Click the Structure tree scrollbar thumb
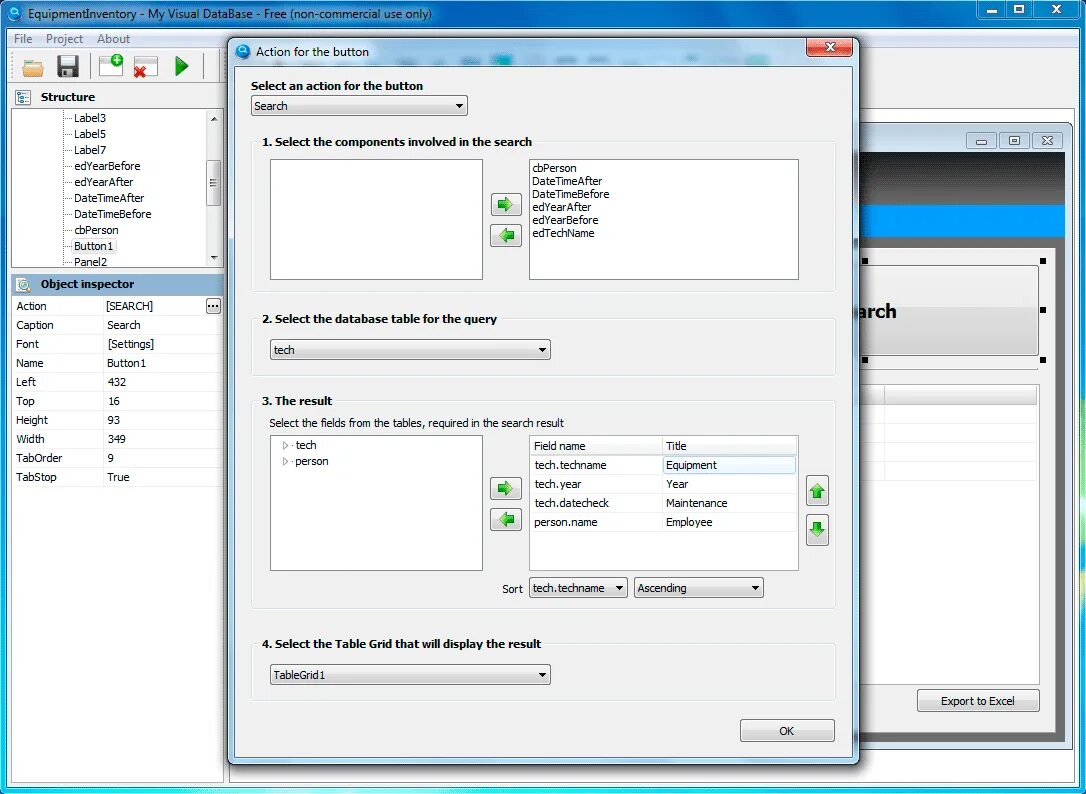1086x794 pixels. (213, 183)
